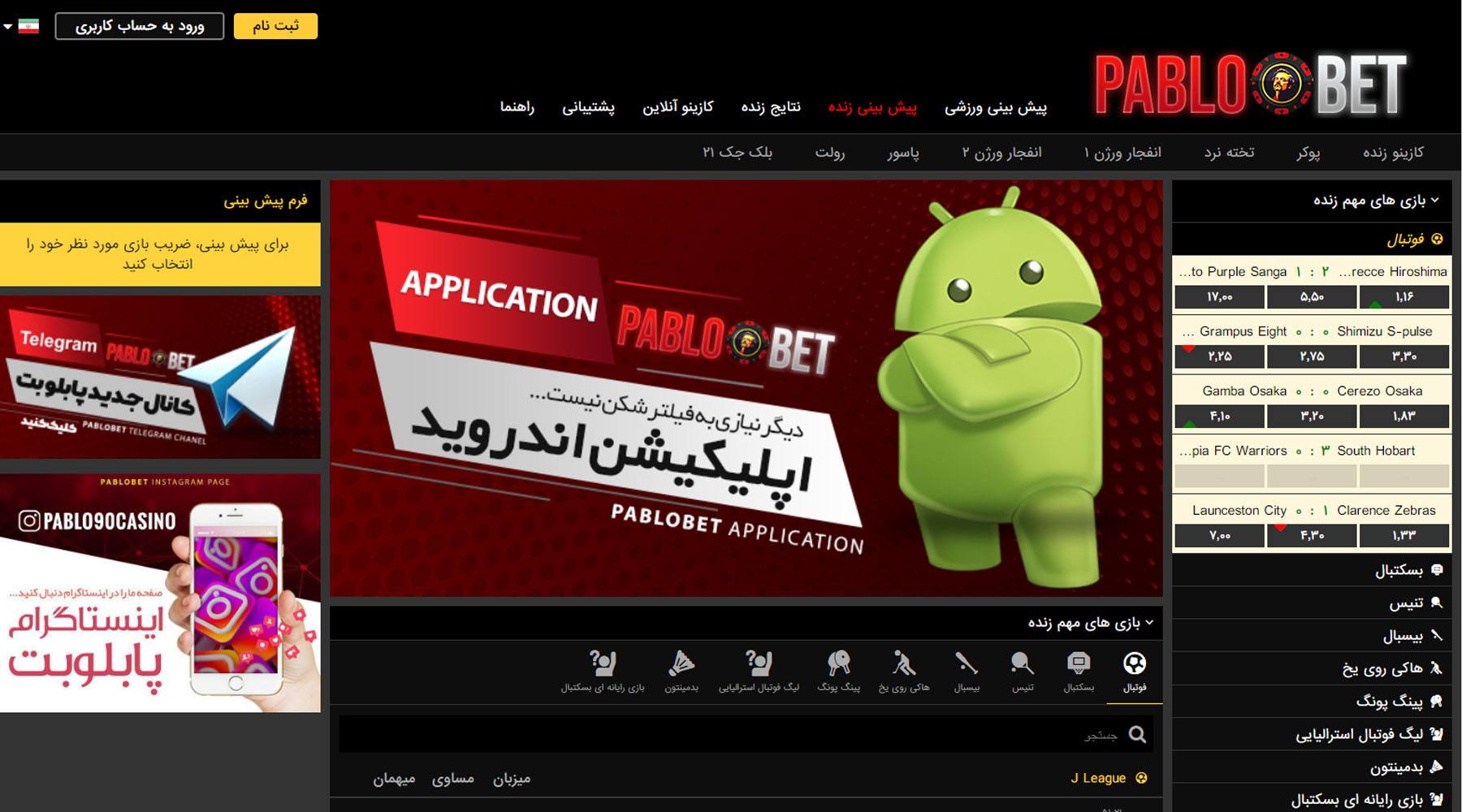The image size is (1462, 812).
Task: Expand the بسکتبال sidebar category
Action: click(x=1312, y=570)
